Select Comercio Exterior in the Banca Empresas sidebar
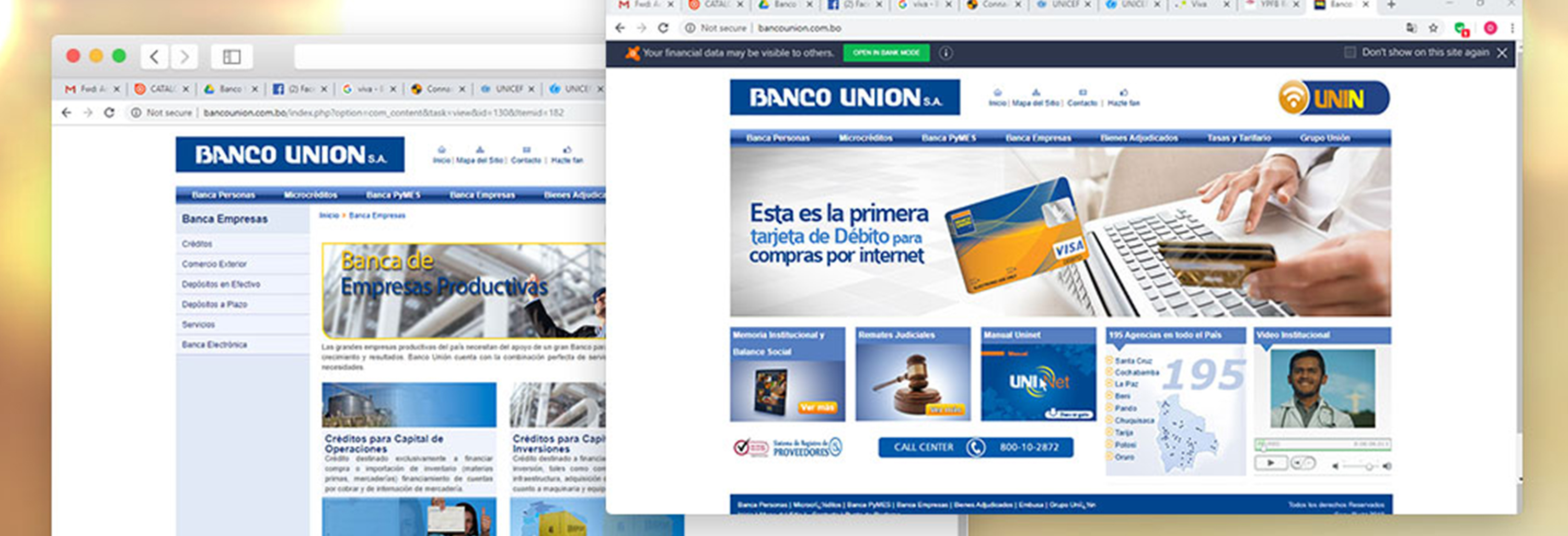The width and height of the screenshot is (1568, 536). tap(214, 264)
